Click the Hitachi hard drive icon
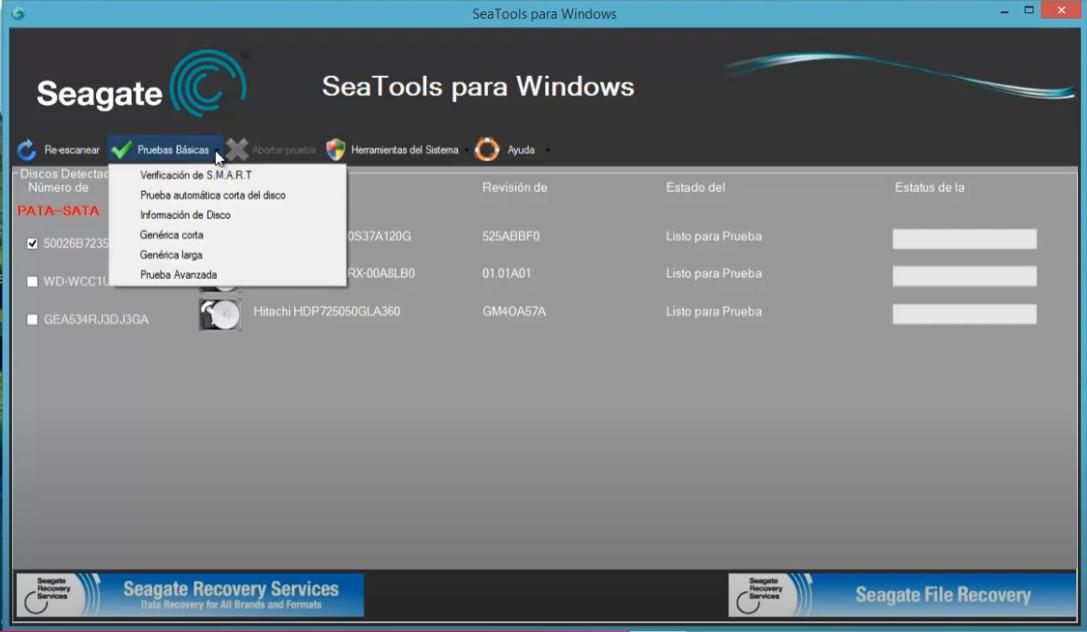This screenshot has height=632, width=1087. click(x=220, y=315)
